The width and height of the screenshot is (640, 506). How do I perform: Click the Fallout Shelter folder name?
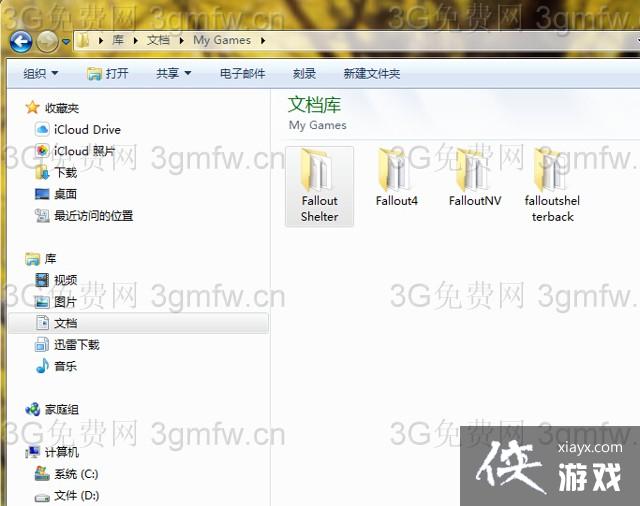(x=320, y=209)
